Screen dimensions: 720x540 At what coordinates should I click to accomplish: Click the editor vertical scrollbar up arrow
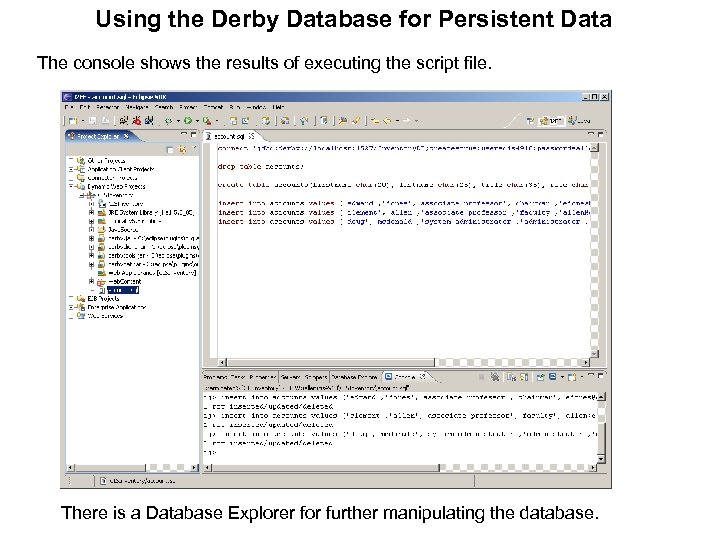coord(594,148)
